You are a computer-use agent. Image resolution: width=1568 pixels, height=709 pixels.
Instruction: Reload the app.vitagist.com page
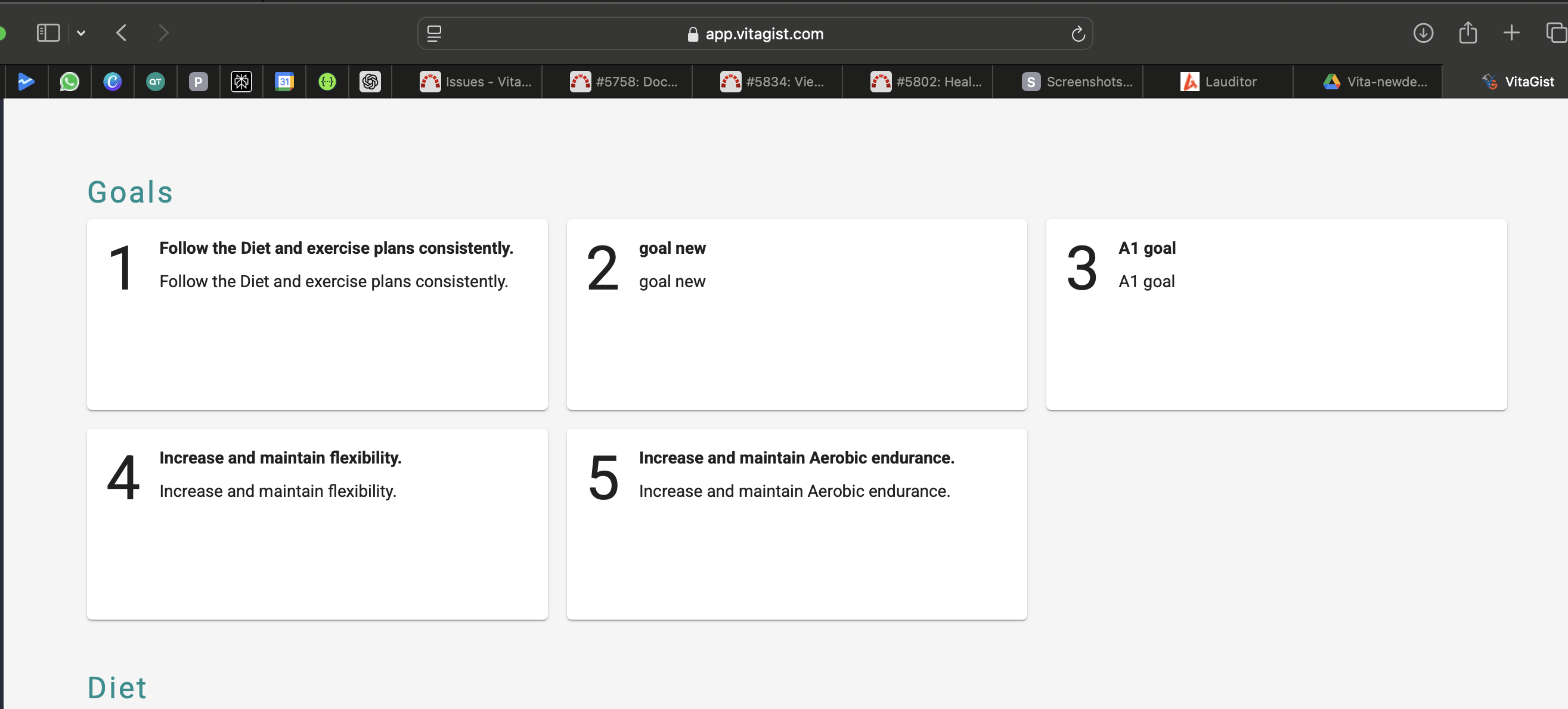click(x=1077, y=34)
